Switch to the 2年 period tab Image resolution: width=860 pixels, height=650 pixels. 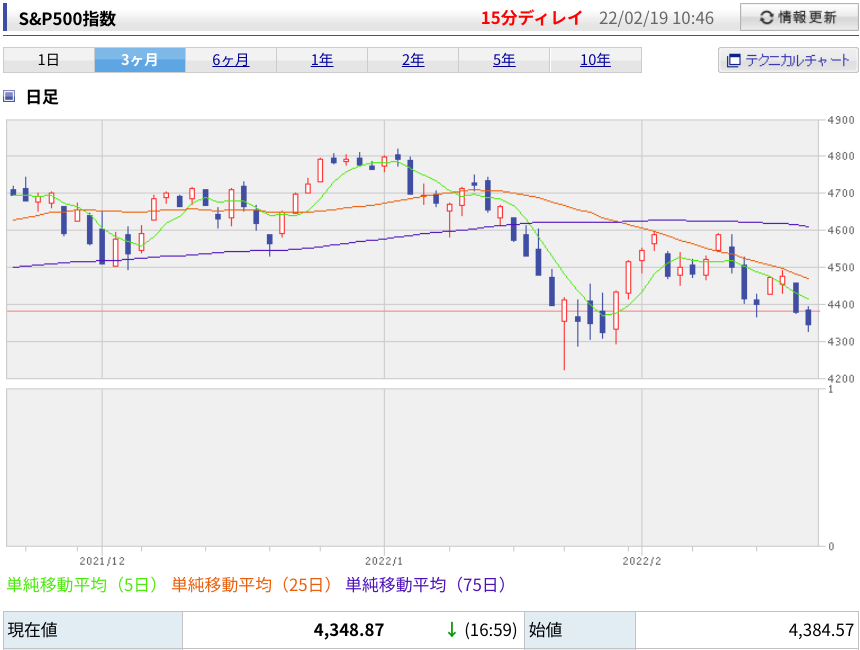pyautogui.click(x=413, y=60)
